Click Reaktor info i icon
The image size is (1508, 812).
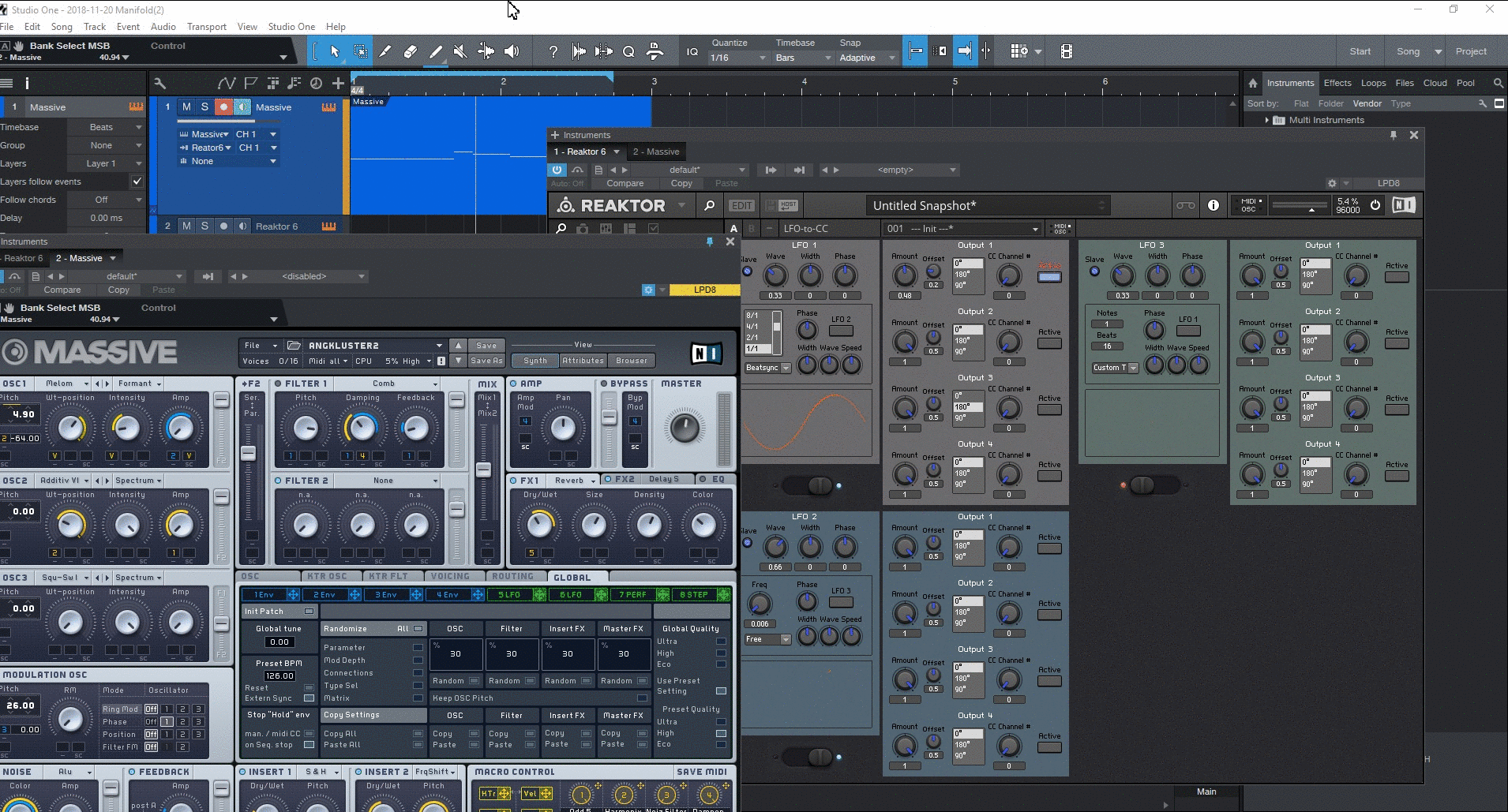tap(1214, 205)
